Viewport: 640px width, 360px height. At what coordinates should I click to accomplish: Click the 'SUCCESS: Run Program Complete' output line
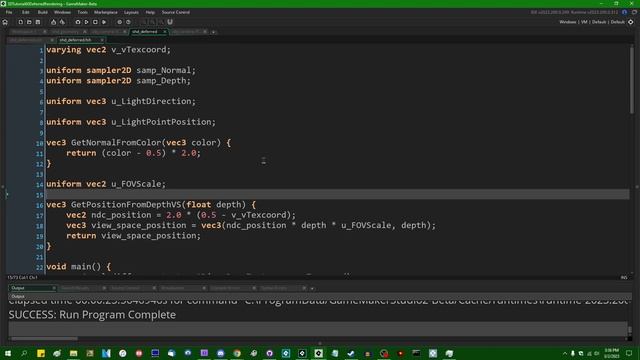pos(92,315)
